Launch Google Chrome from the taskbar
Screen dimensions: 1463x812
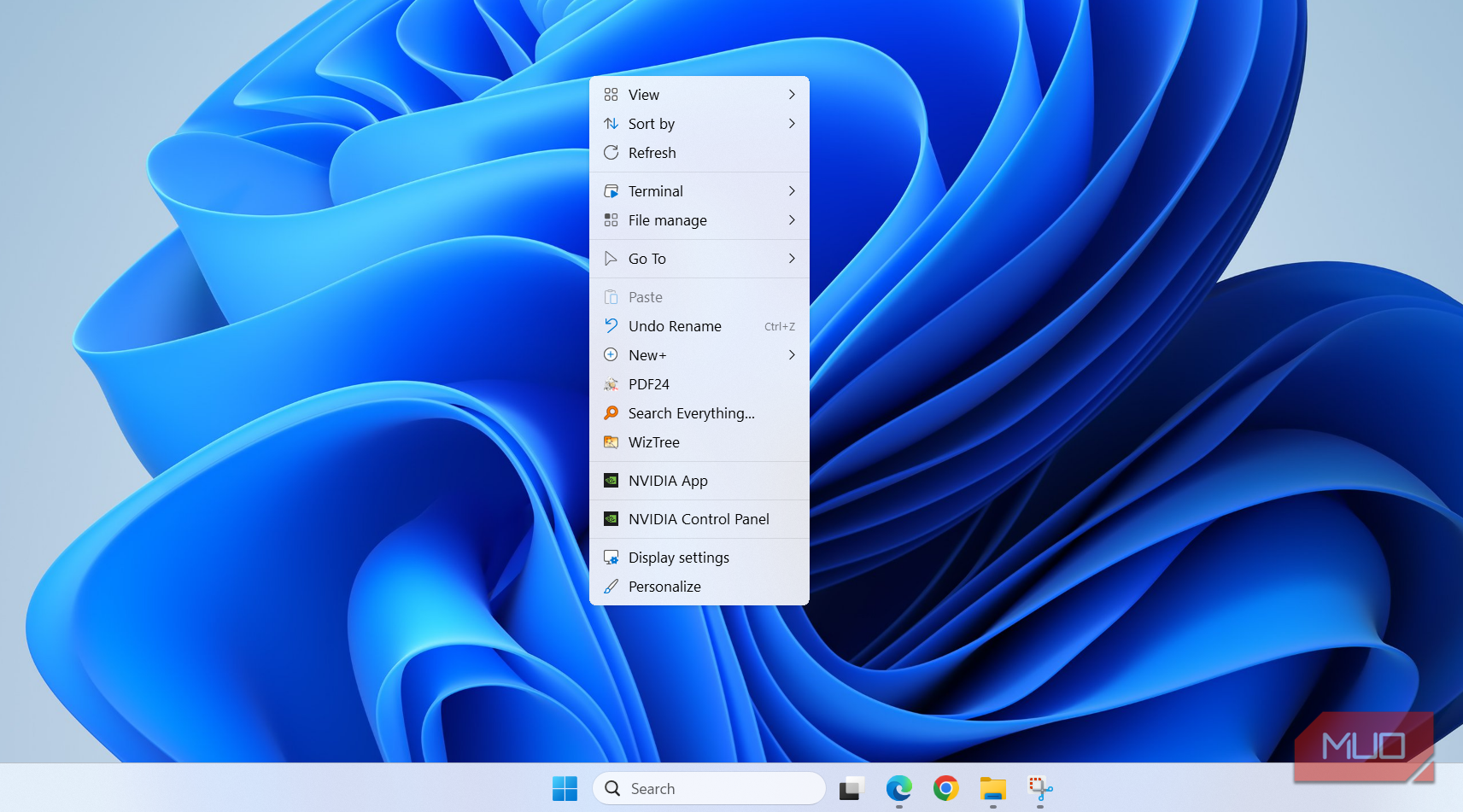(945, 788)
